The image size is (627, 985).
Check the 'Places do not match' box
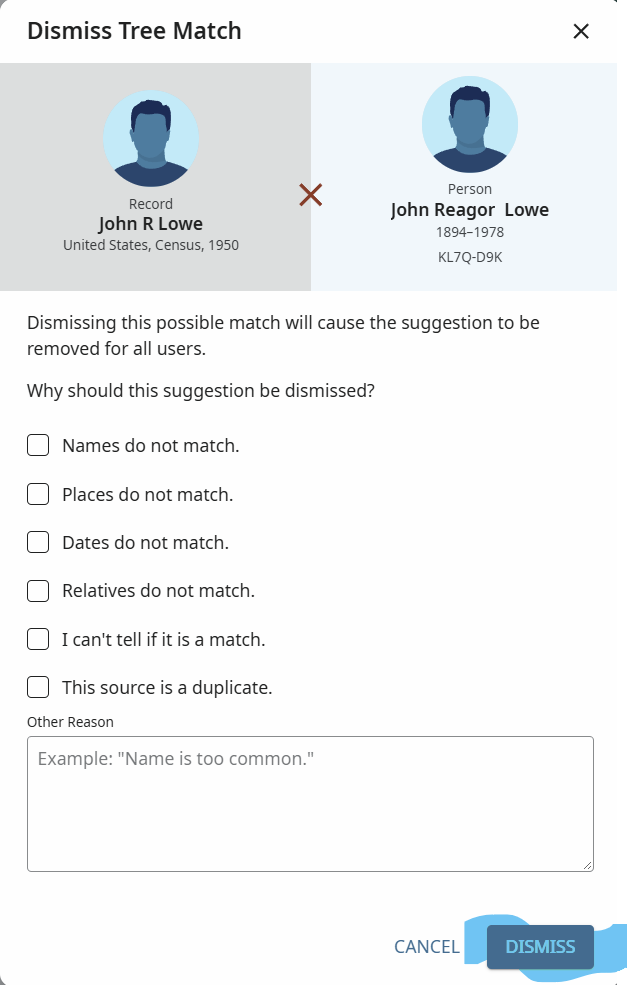(38, 494)
